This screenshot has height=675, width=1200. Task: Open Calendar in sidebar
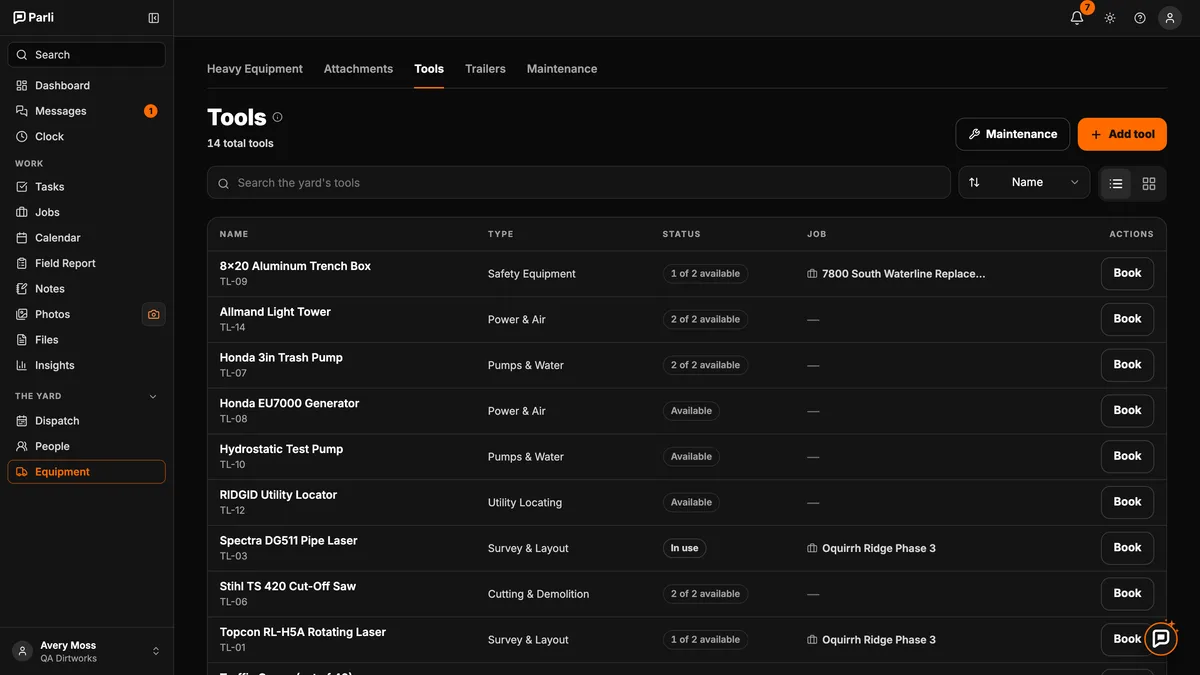(87, 238)
